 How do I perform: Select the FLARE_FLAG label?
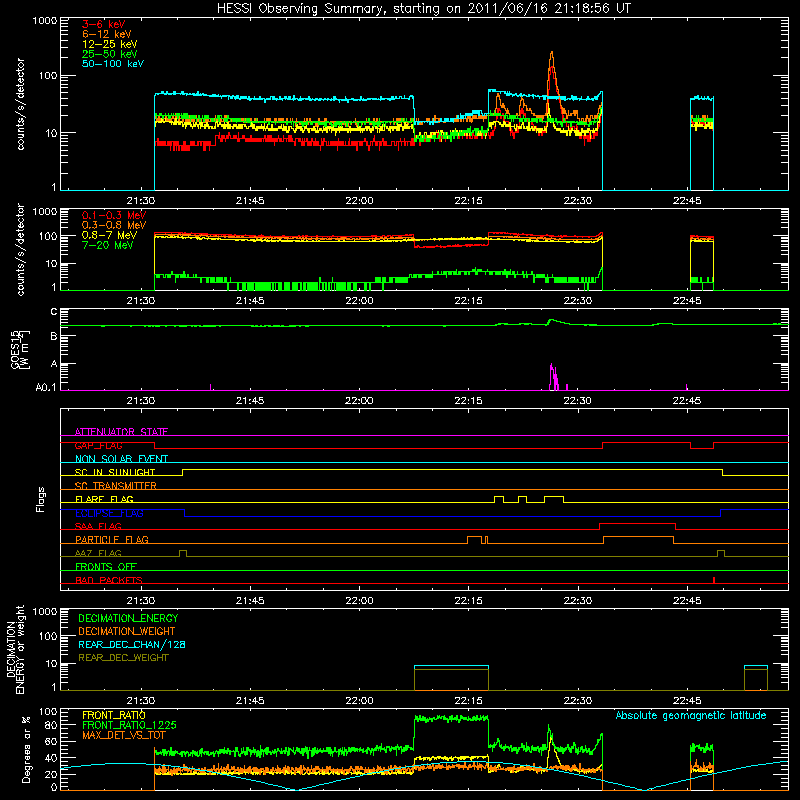tap(104, 499)
